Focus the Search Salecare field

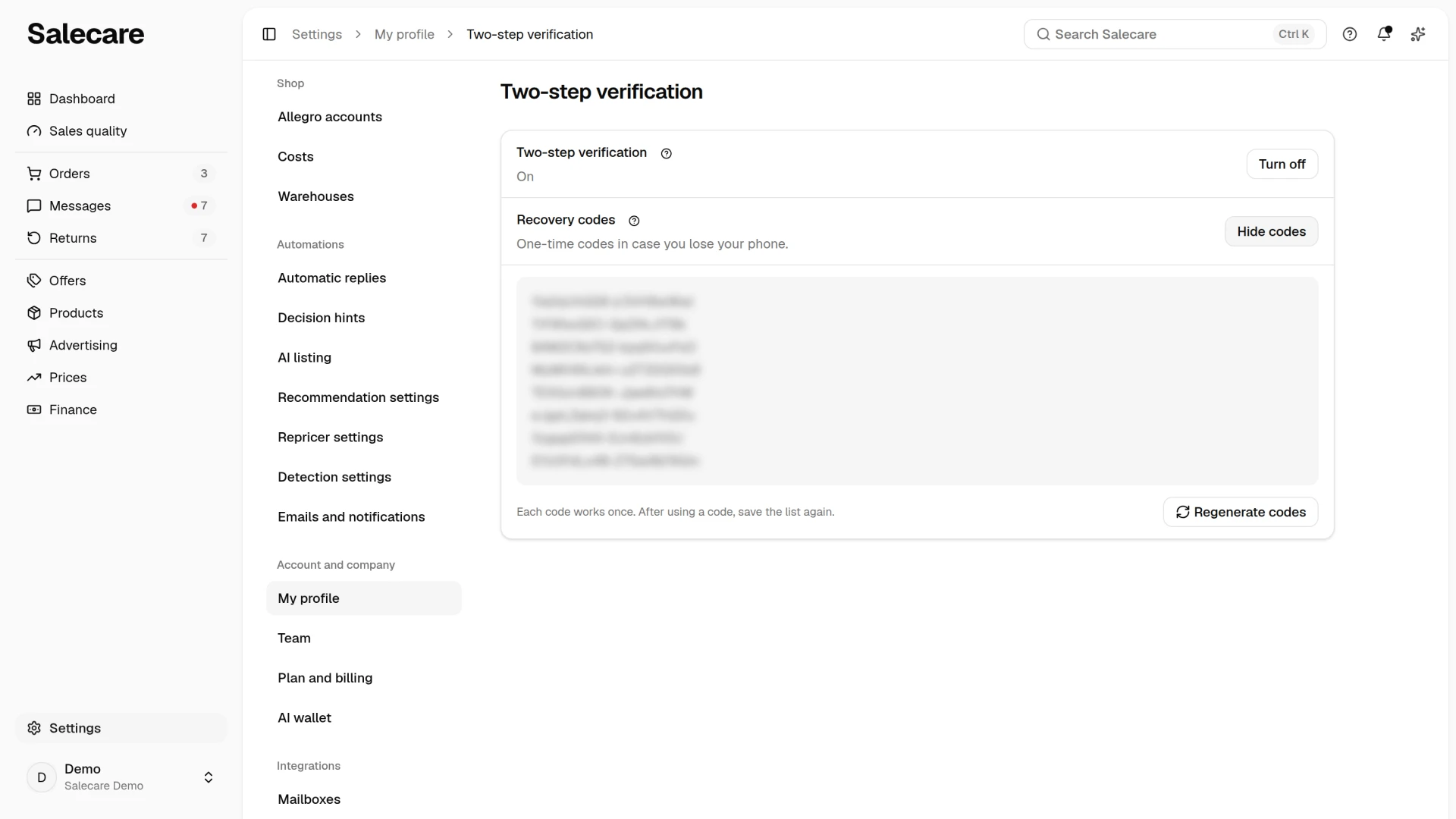click(1175, 34)
